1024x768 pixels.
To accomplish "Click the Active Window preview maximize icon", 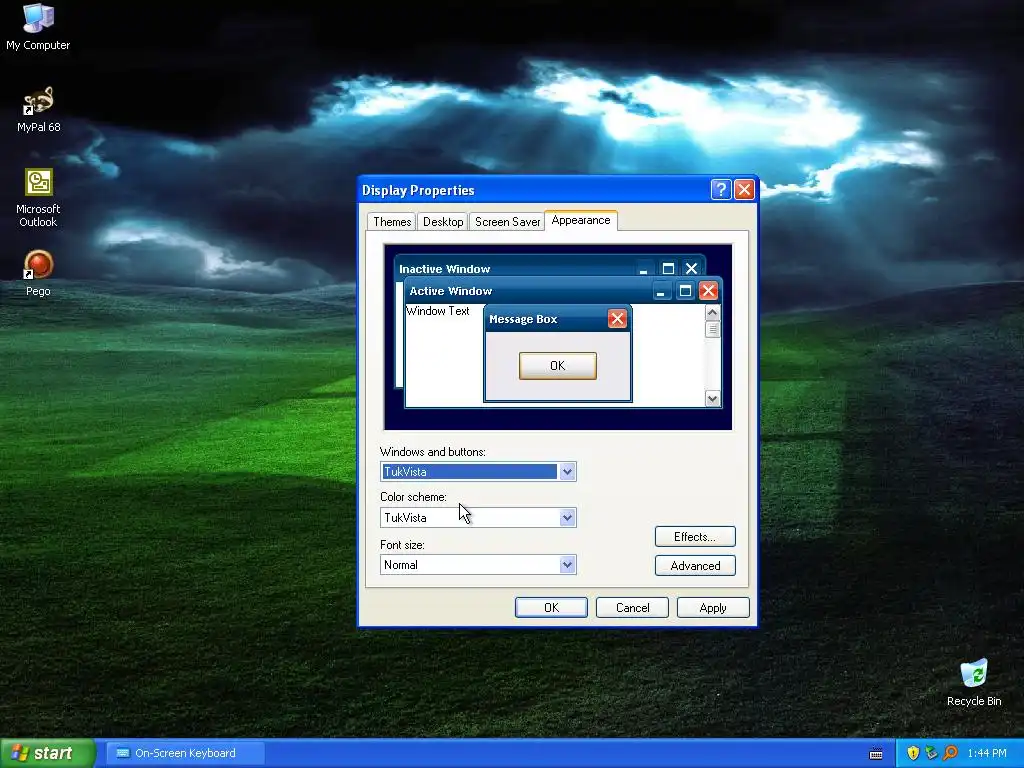I will click(685, 291).
